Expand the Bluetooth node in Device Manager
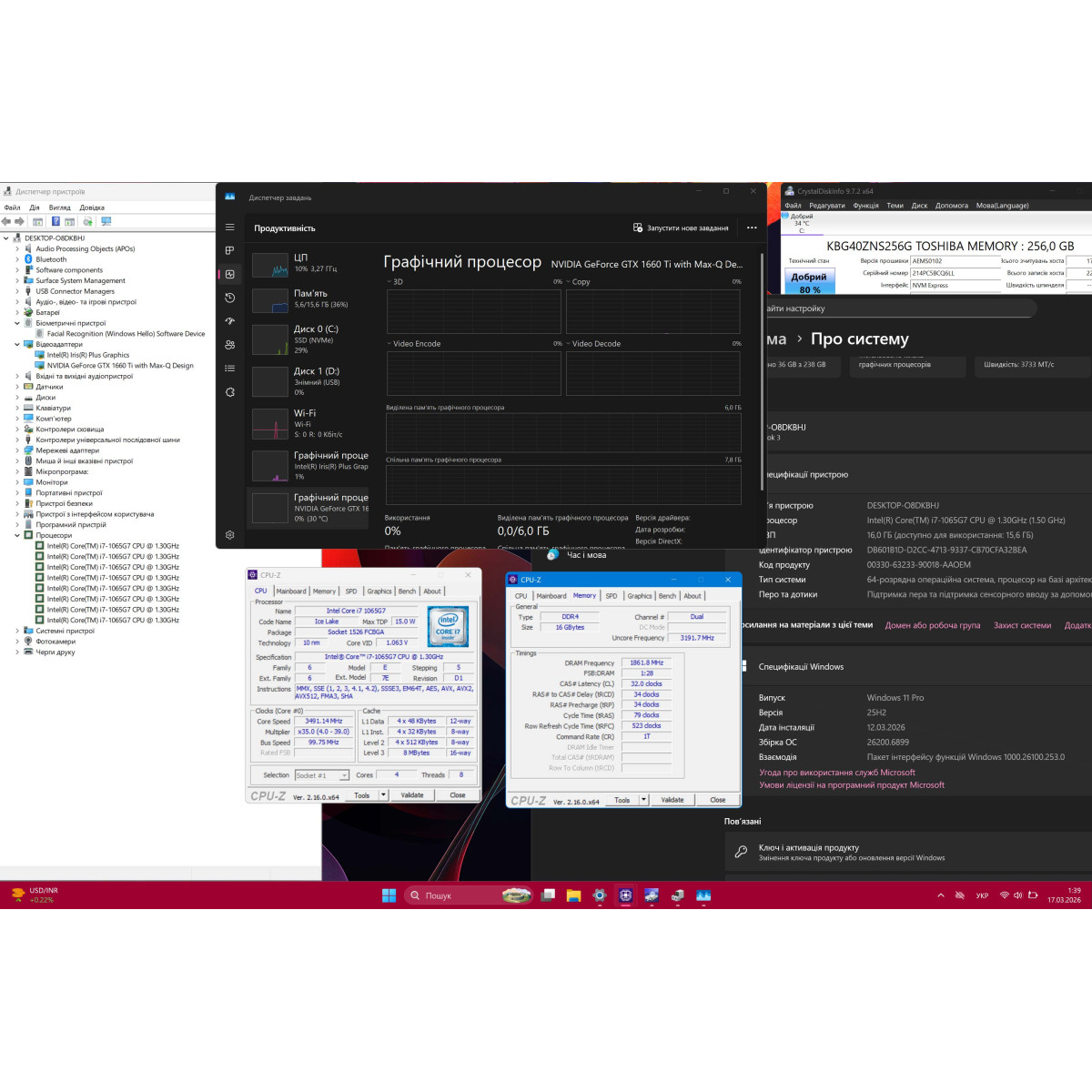The image size is (1092, 1092). tap(17, 259)
